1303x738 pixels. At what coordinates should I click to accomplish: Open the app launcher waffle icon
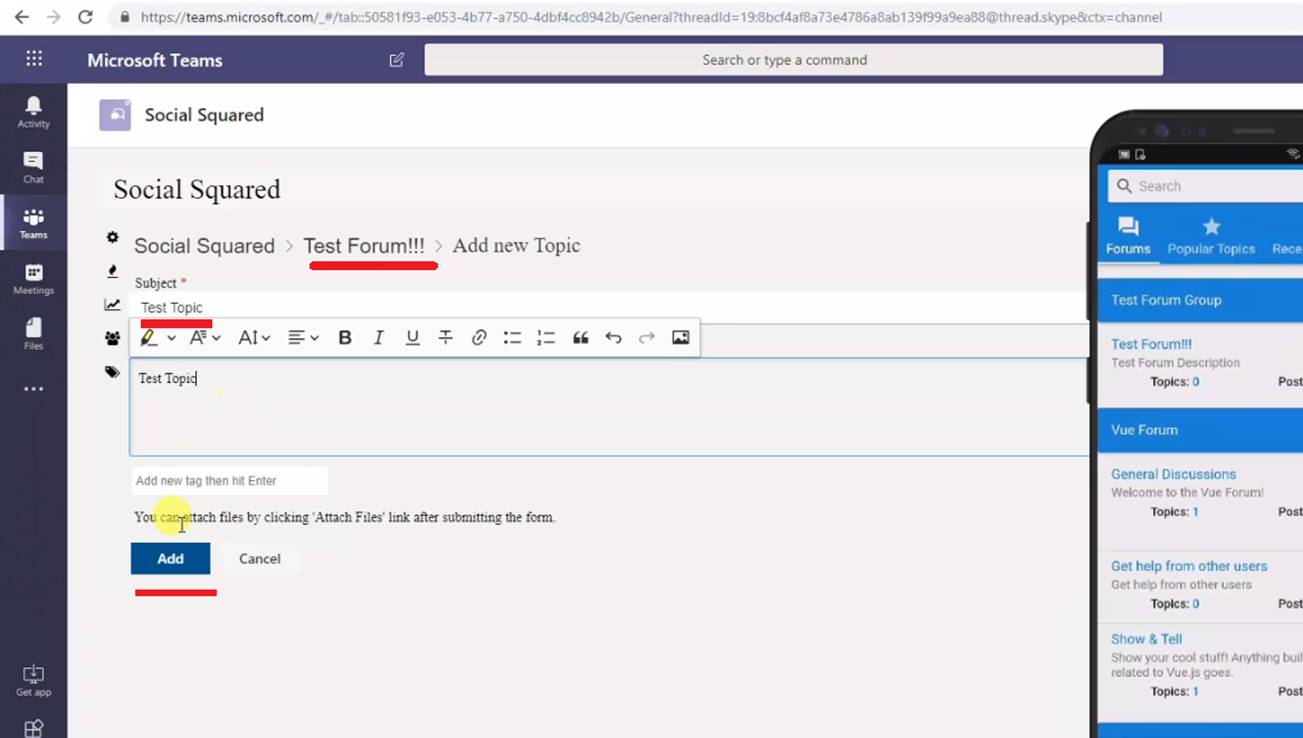click(x=34, y=59)
